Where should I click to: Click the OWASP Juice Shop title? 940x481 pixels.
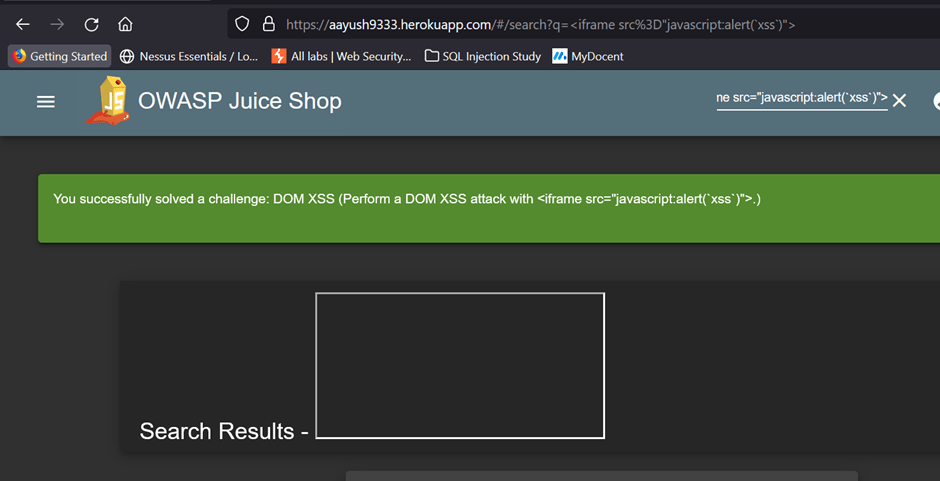coord(239,101)
